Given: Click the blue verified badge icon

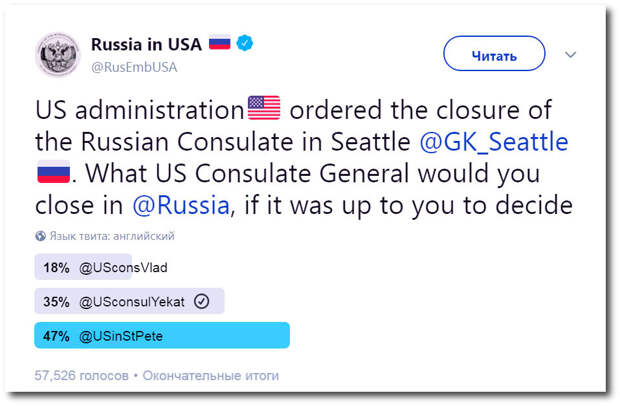Looking at the screenshot, I should [245, 43].
